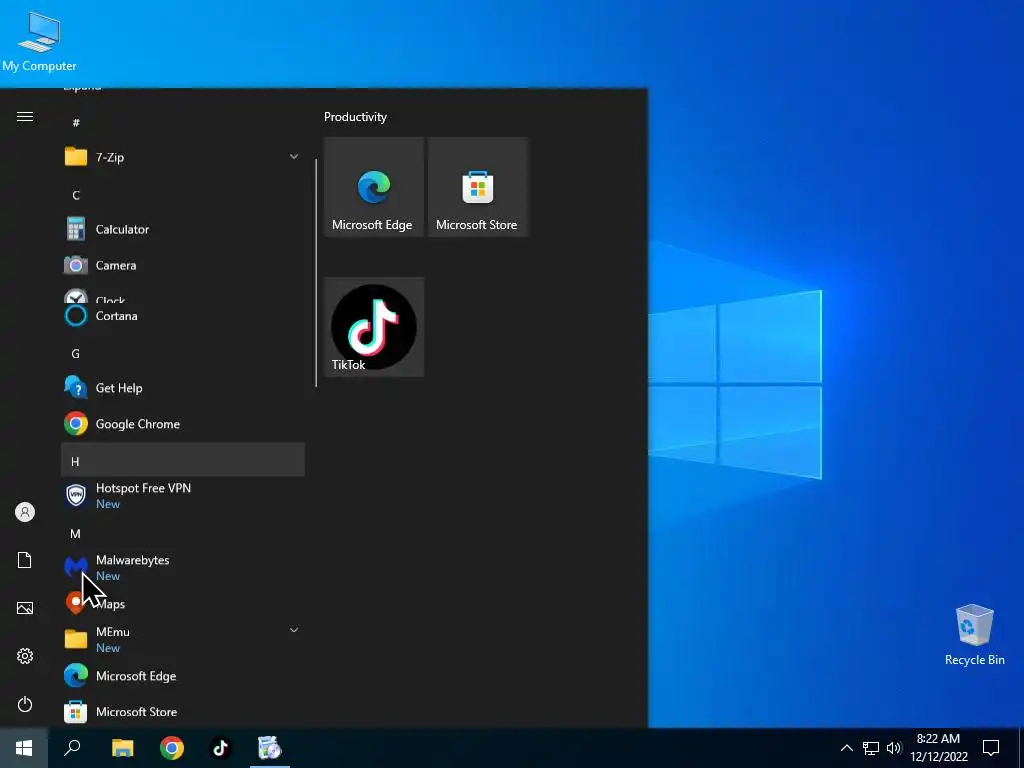This screenshot has height=768, width=1024.
Task: Show hidden system tray icons
Action: coord(846,748)
